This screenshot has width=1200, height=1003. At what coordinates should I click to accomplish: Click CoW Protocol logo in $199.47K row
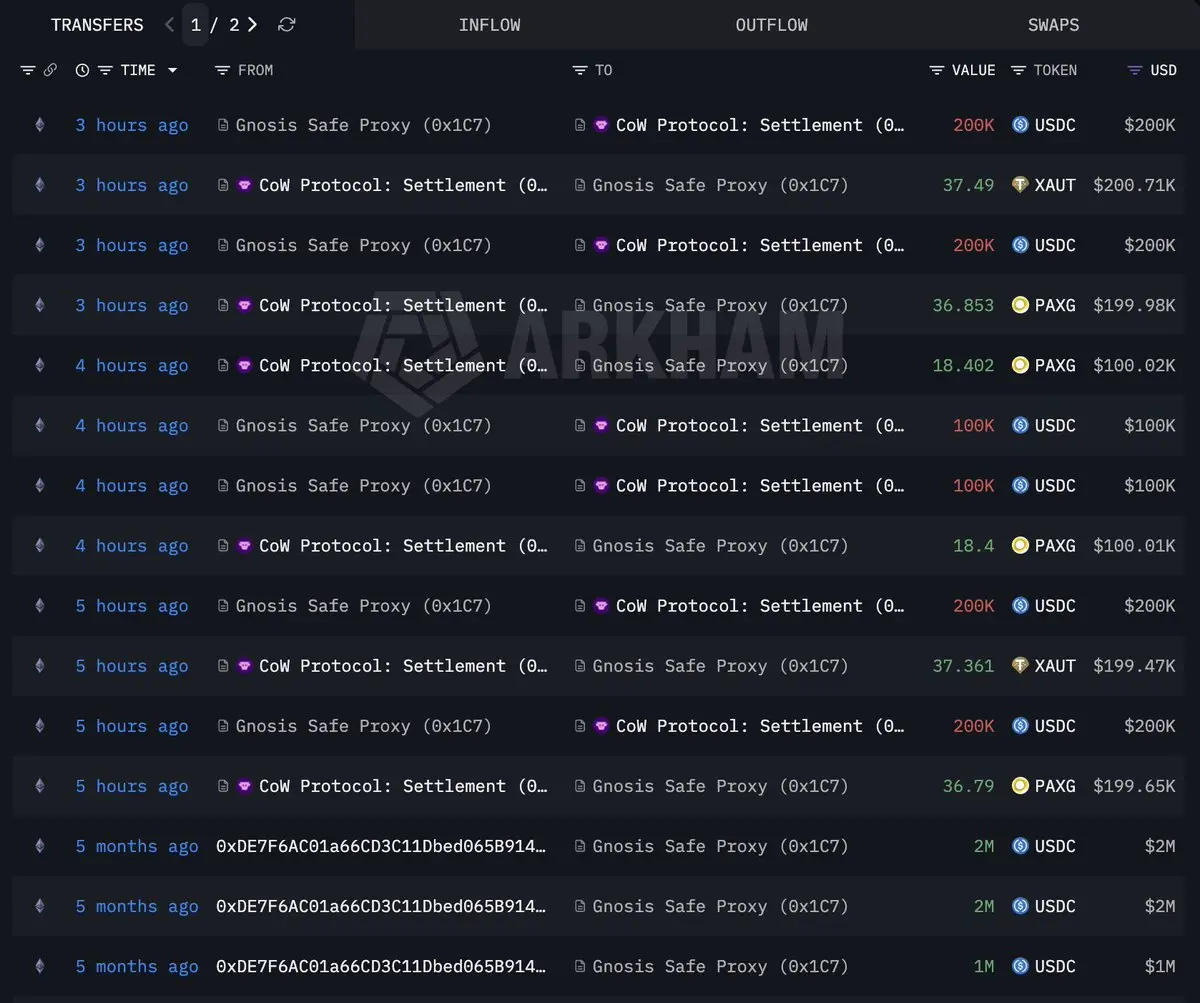[x=244, y=665]
